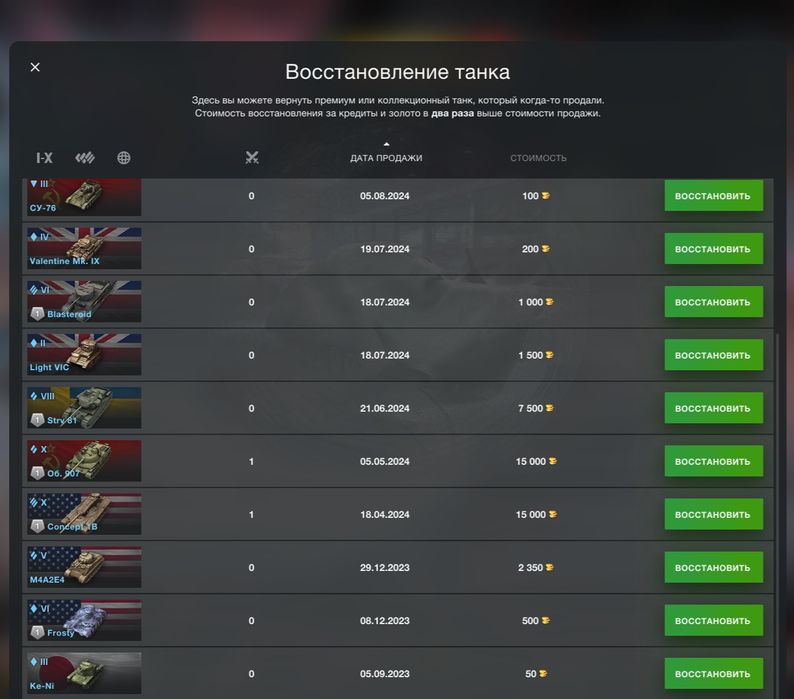Select the Frosty tank thumbnail

click(85, 620)
